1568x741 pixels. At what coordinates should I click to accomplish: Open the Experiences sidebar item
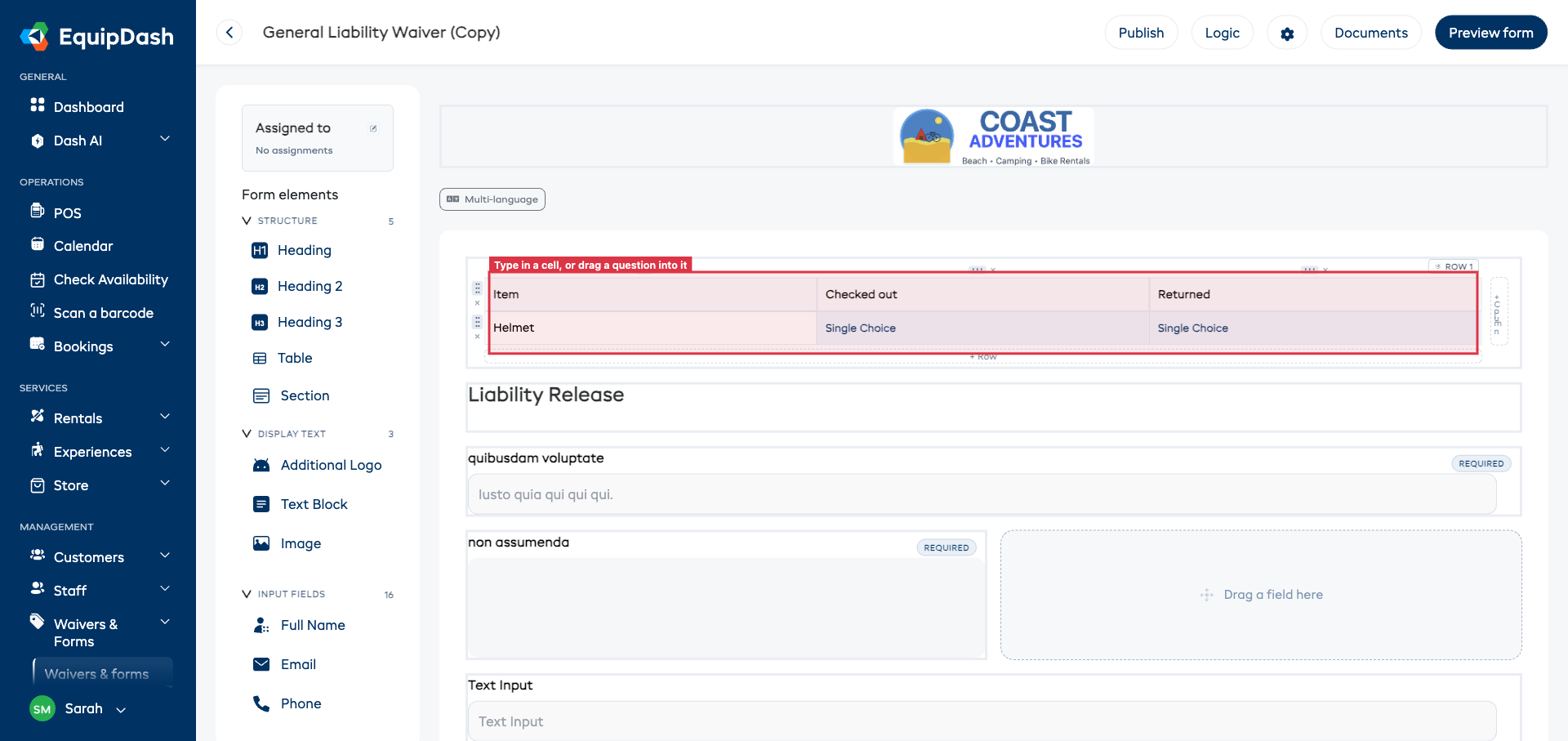pos(92,452)
